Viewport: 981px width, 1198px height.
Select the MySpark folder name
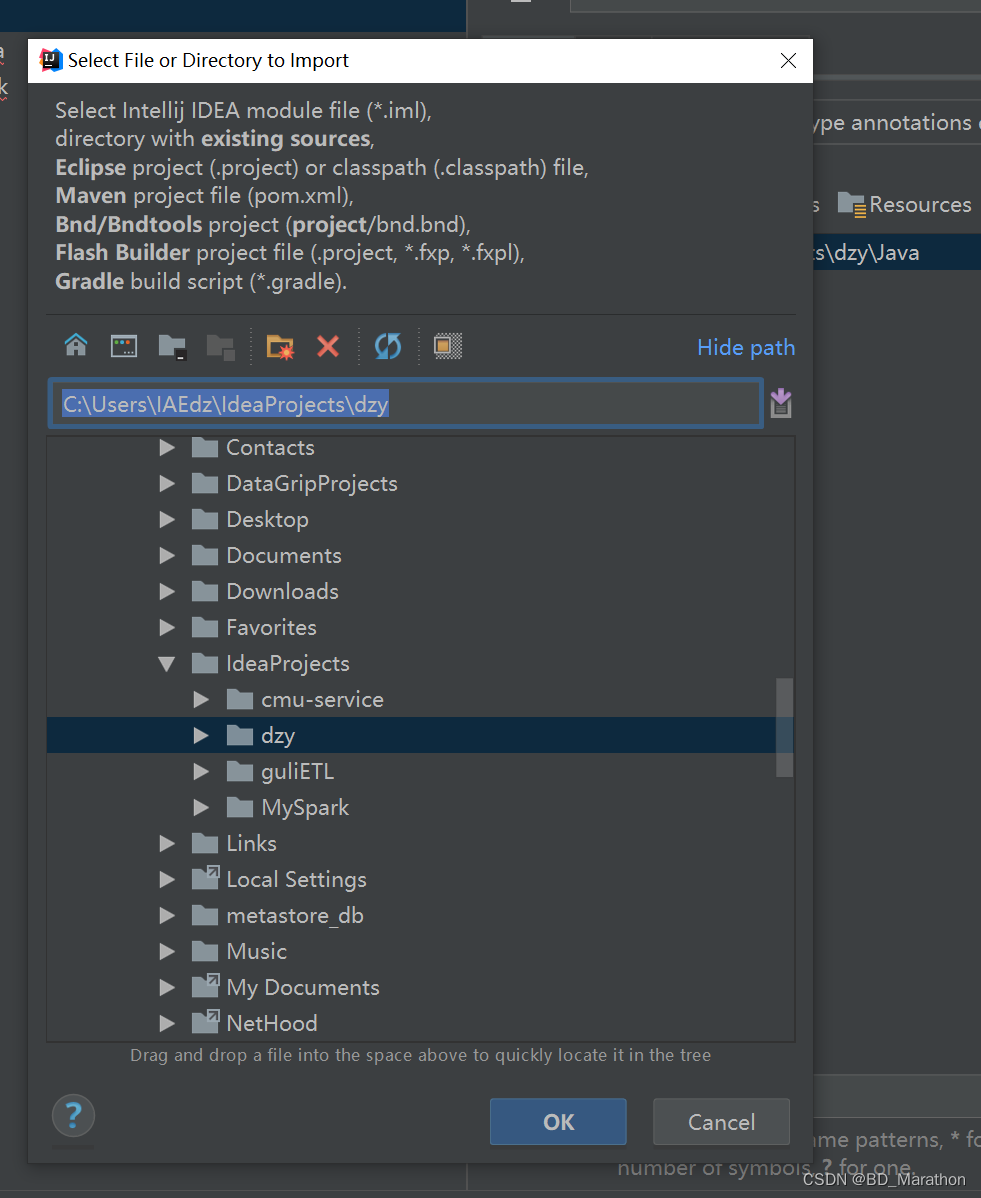click(x=305, y=808)
